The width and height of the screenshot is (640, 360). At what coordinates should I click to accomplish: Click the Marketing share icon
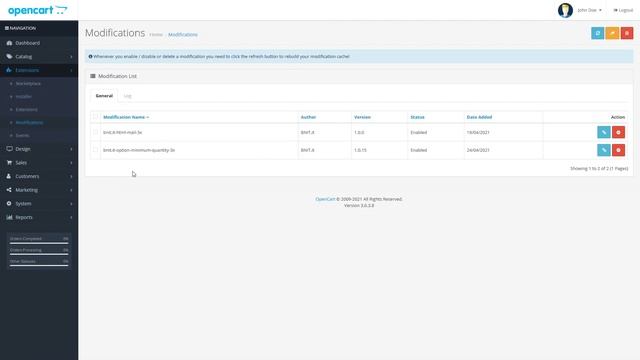coord(9,190)
